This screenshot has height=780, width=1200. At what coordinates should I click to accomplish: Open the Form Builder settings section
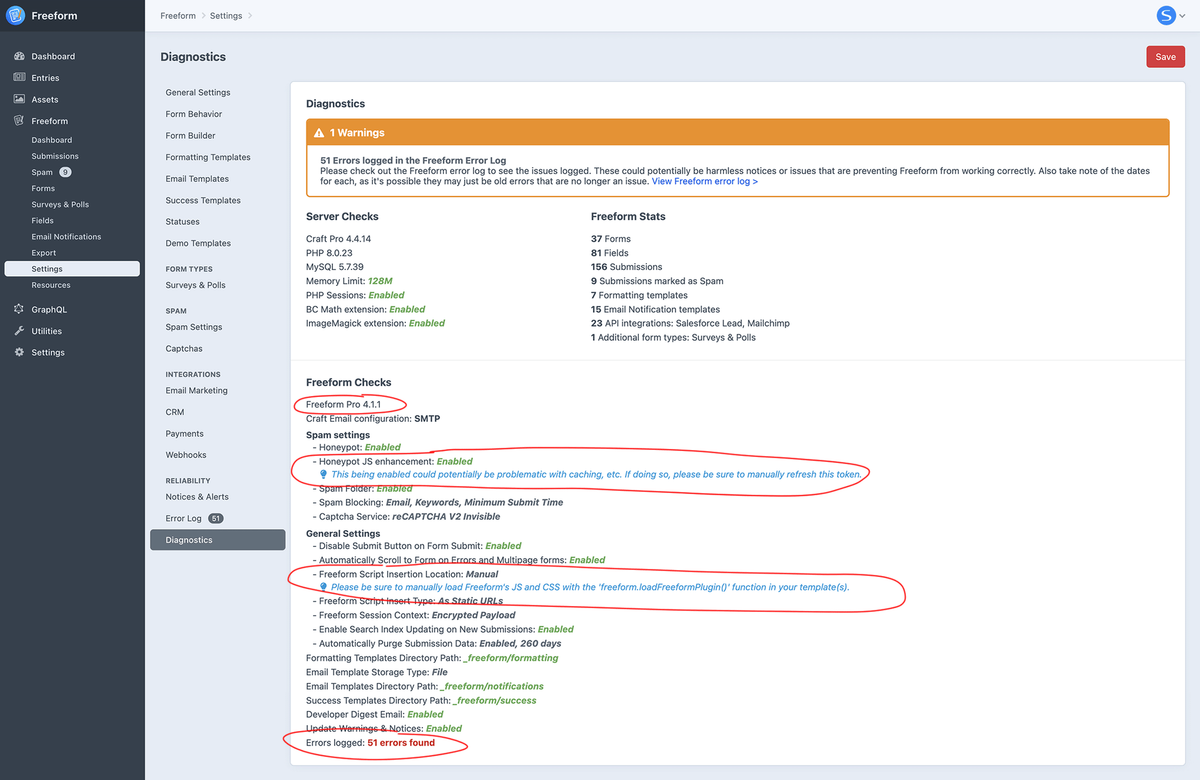coord(191,135)
